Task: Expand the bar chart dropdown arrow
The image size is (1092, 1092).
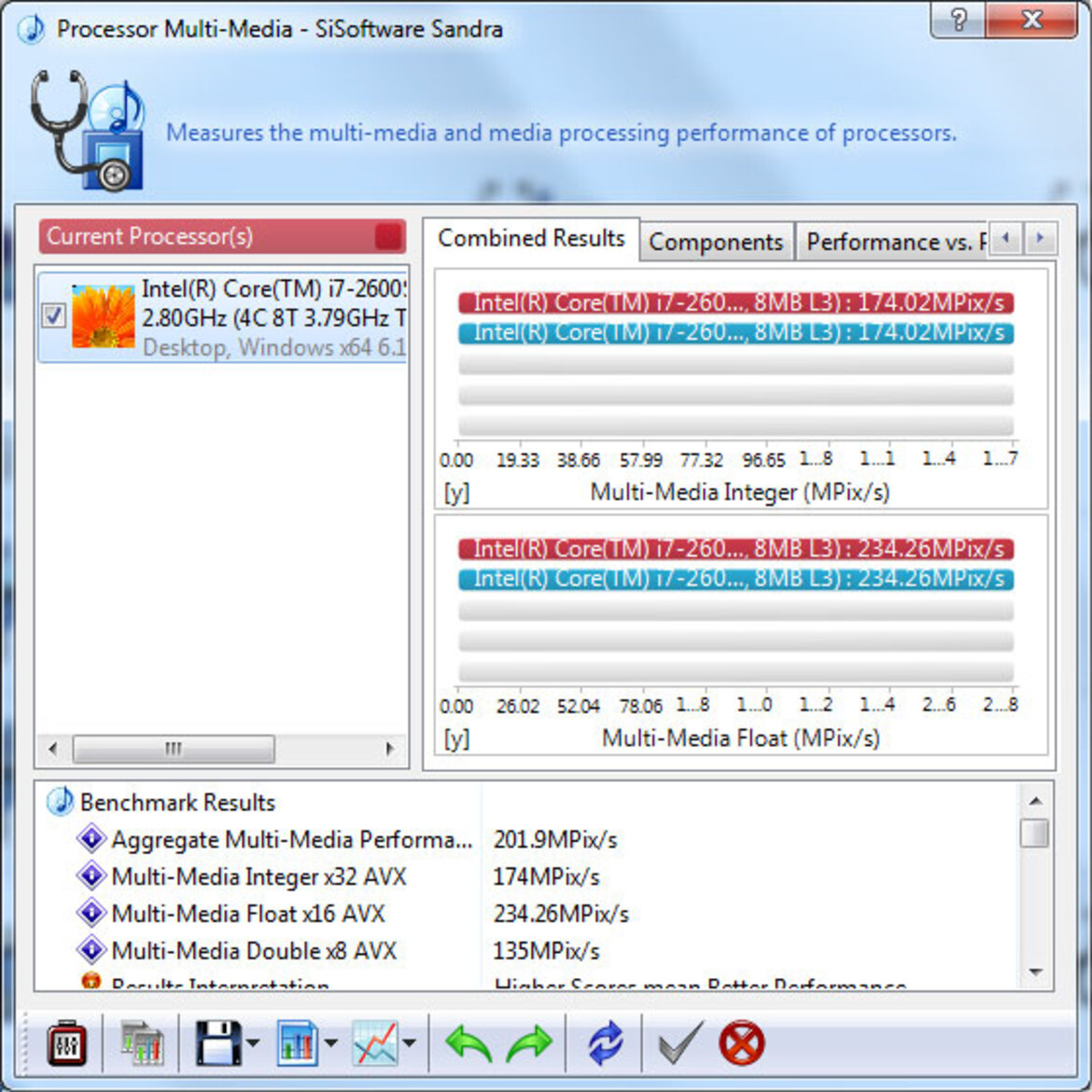Action: (330, 1043)
